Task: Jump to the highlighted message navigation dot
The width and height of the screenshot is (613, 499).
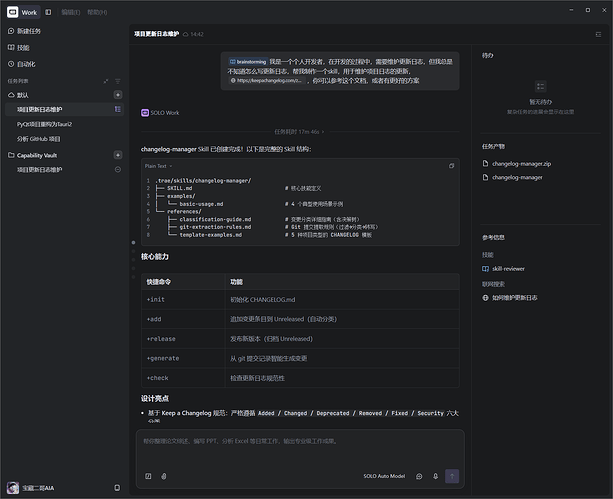Action: point(133,243)
